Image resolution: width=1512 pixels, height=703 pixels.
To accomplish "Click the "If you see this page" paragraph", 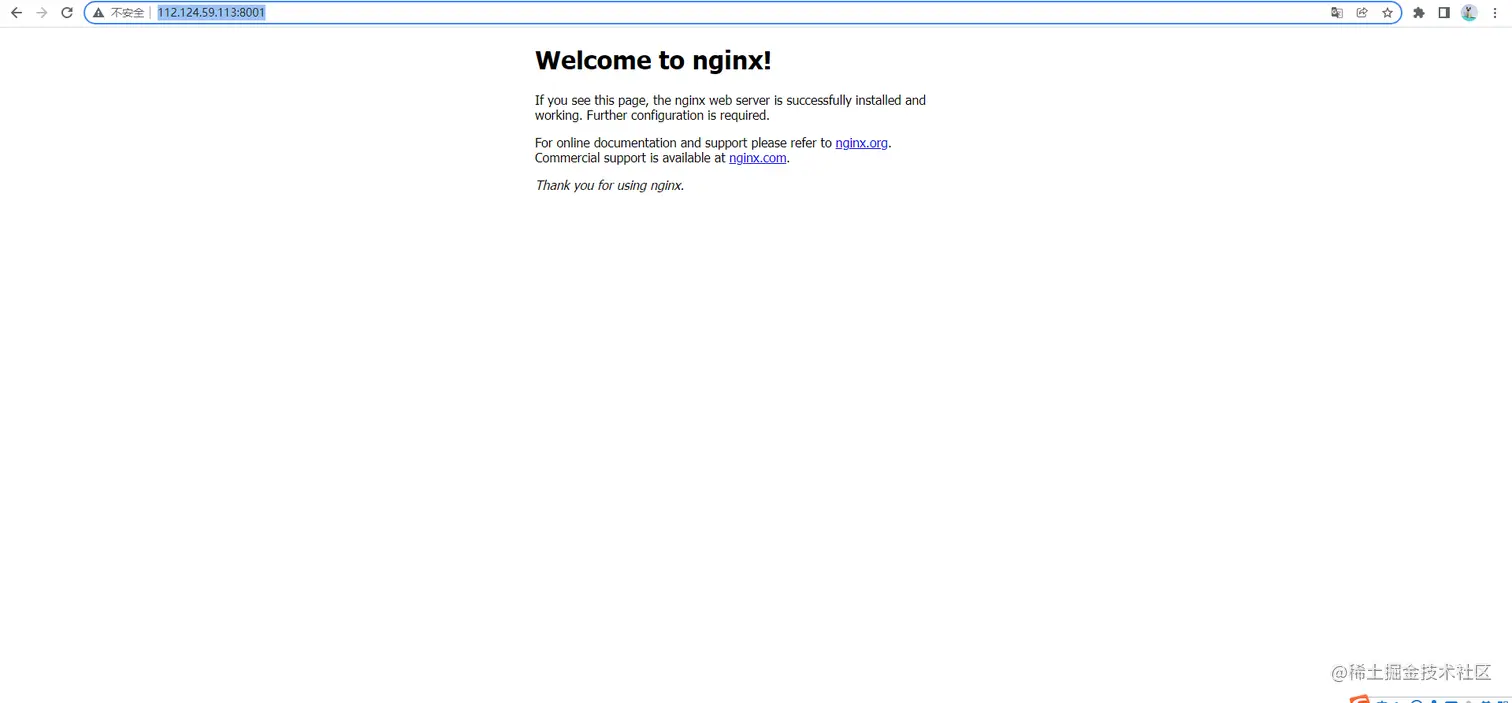I will [730, 108].
